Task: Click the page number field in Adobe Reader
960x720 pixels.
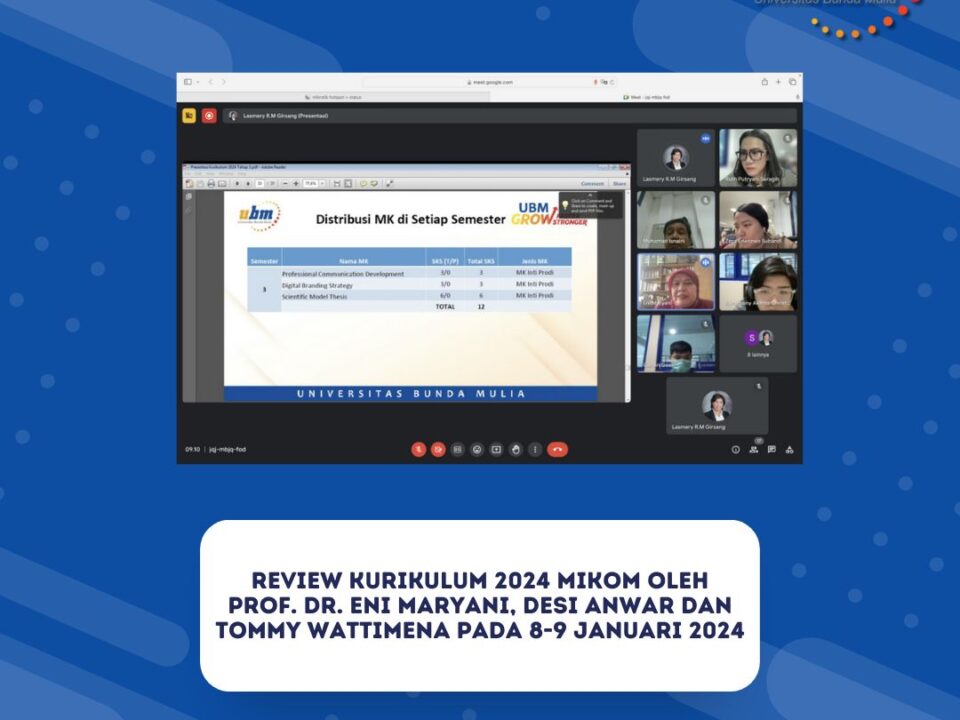Action: click(x=260, y=184)
